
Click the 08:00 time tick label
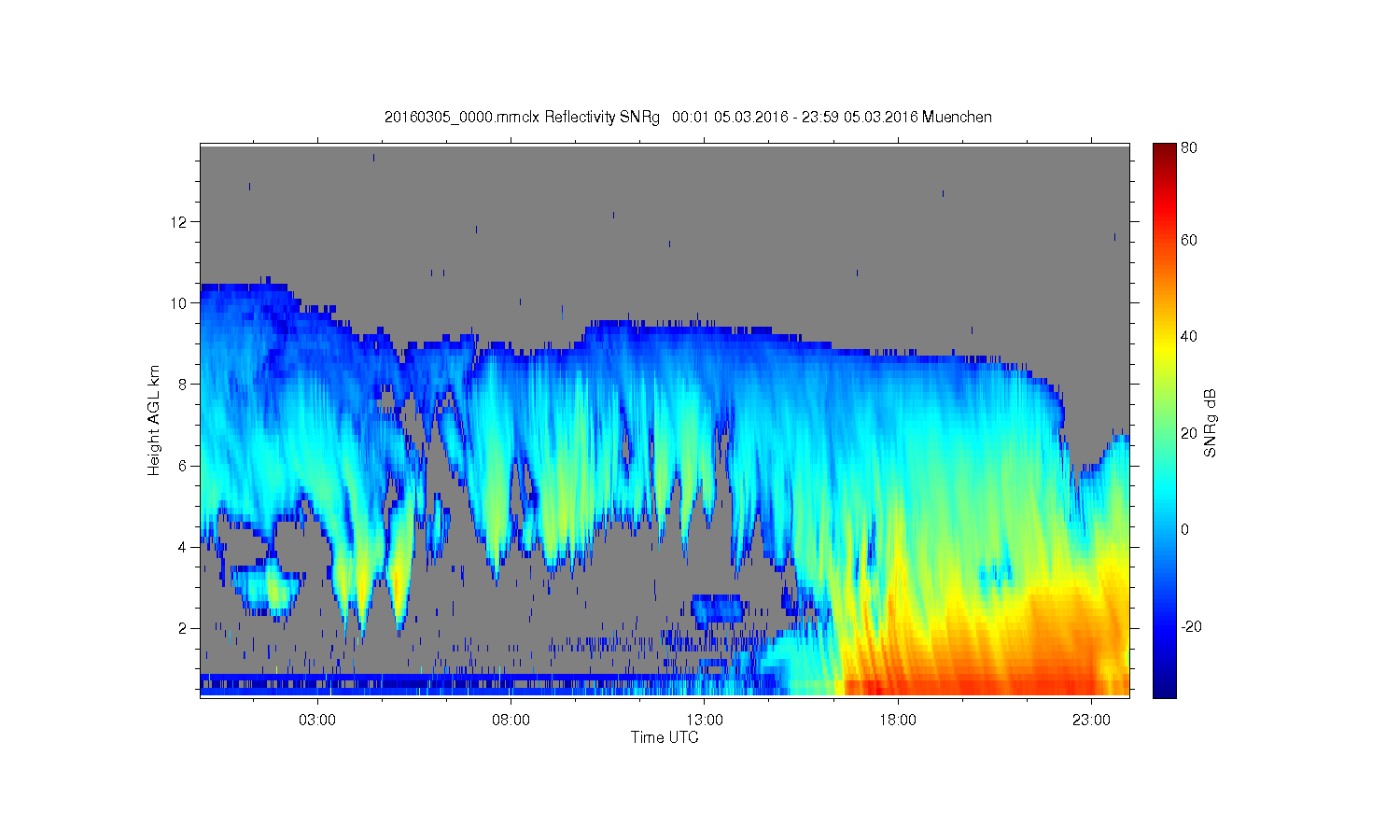[x=511, y=721]
